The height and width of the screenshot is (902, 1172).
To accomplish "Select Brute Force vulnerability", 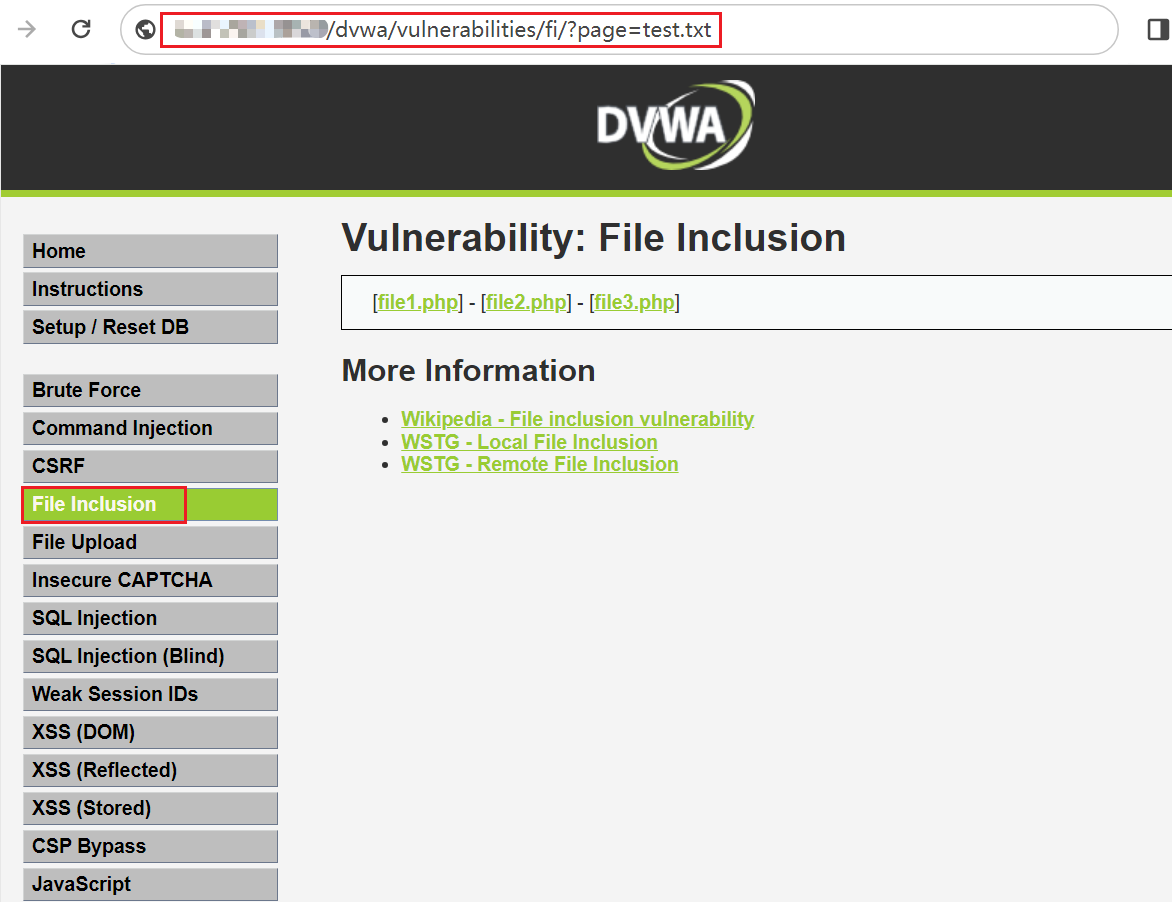I will click(x=150, y=390).
